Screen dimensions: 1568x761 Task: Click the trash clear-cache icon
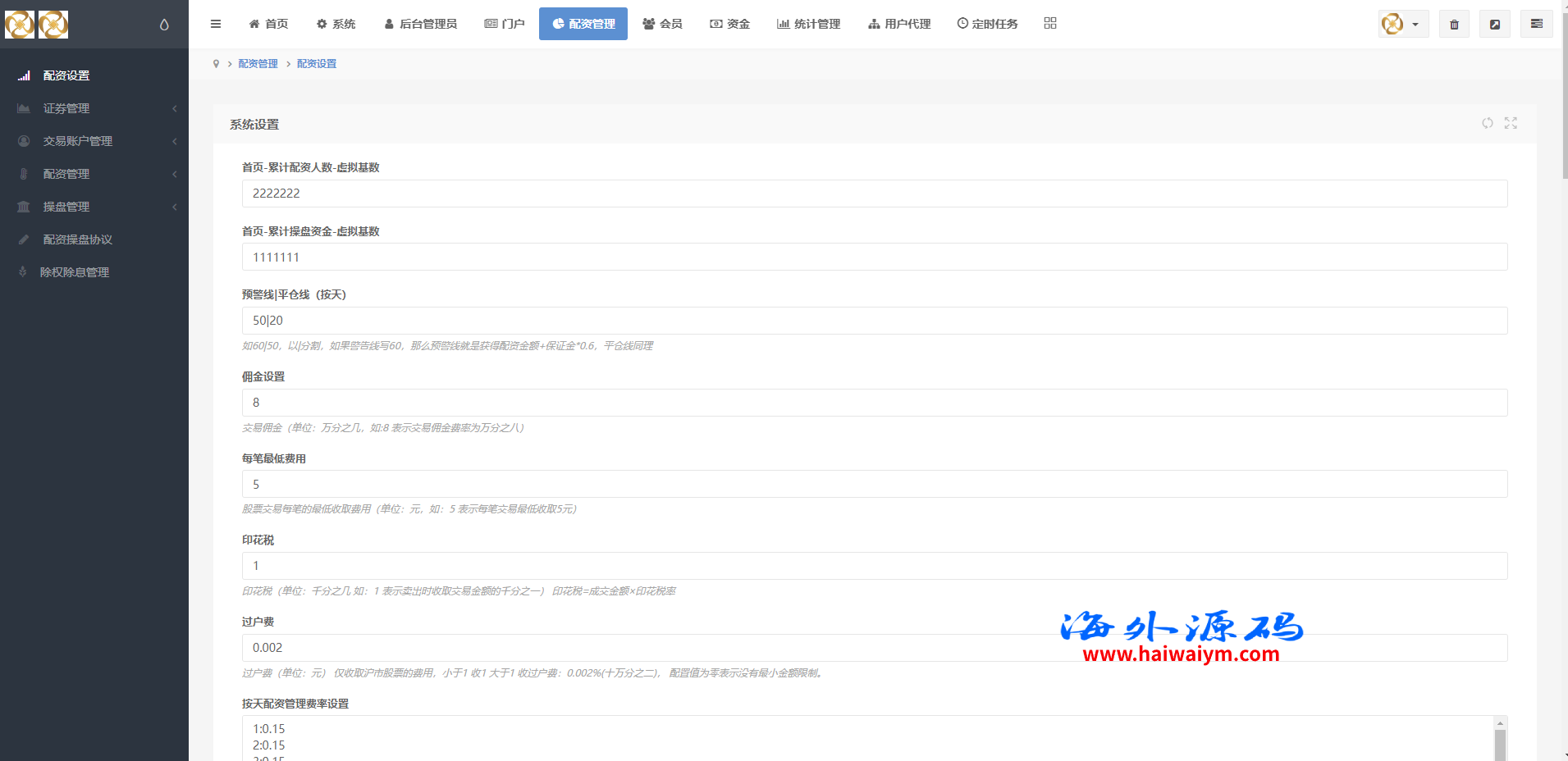[1454, 25]
